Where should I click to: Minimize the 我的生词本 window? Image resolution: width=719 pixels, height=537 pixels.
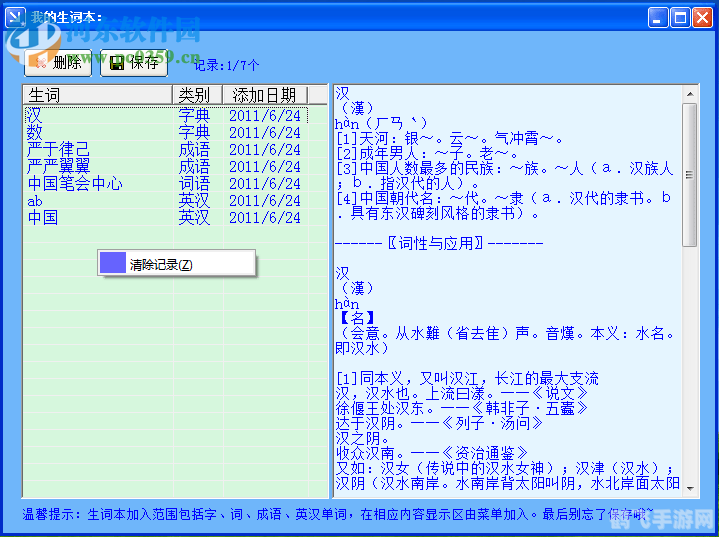pyautogui.click(x=658, y=18)
